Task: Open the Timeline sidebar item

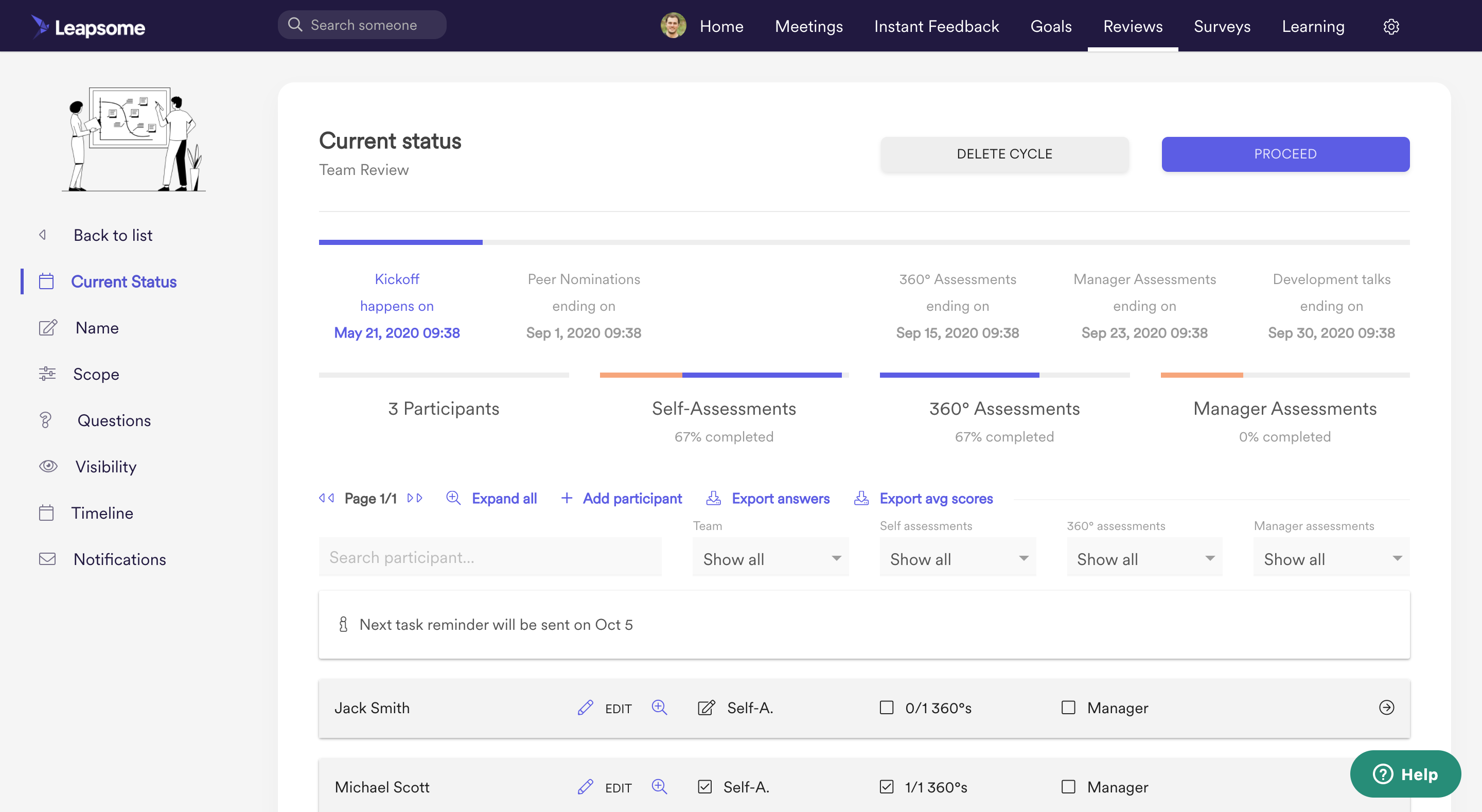Action: tap(102, 513)
